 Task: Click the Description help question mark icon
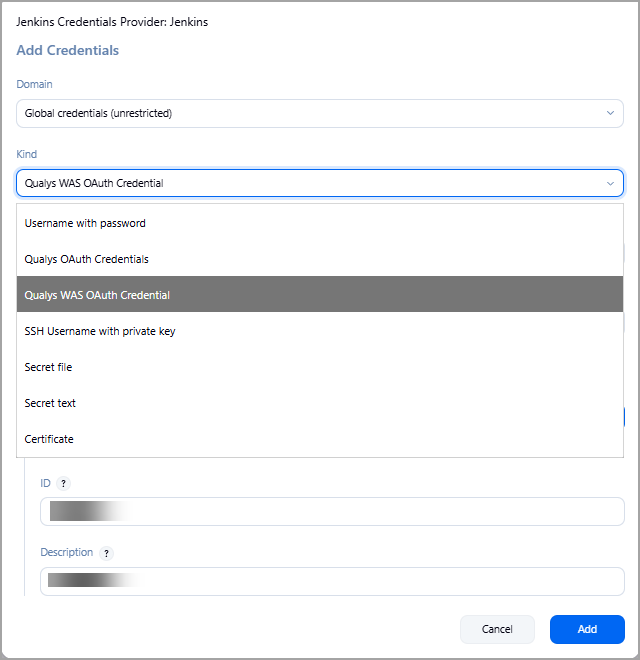107,553
